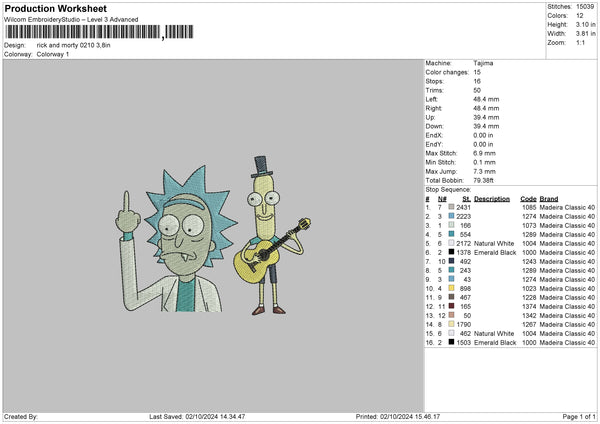Image resolution: width=600 pixels, height=424 pixels.
Task: Click the 'Code' column header
Action: tap(528, 199)
